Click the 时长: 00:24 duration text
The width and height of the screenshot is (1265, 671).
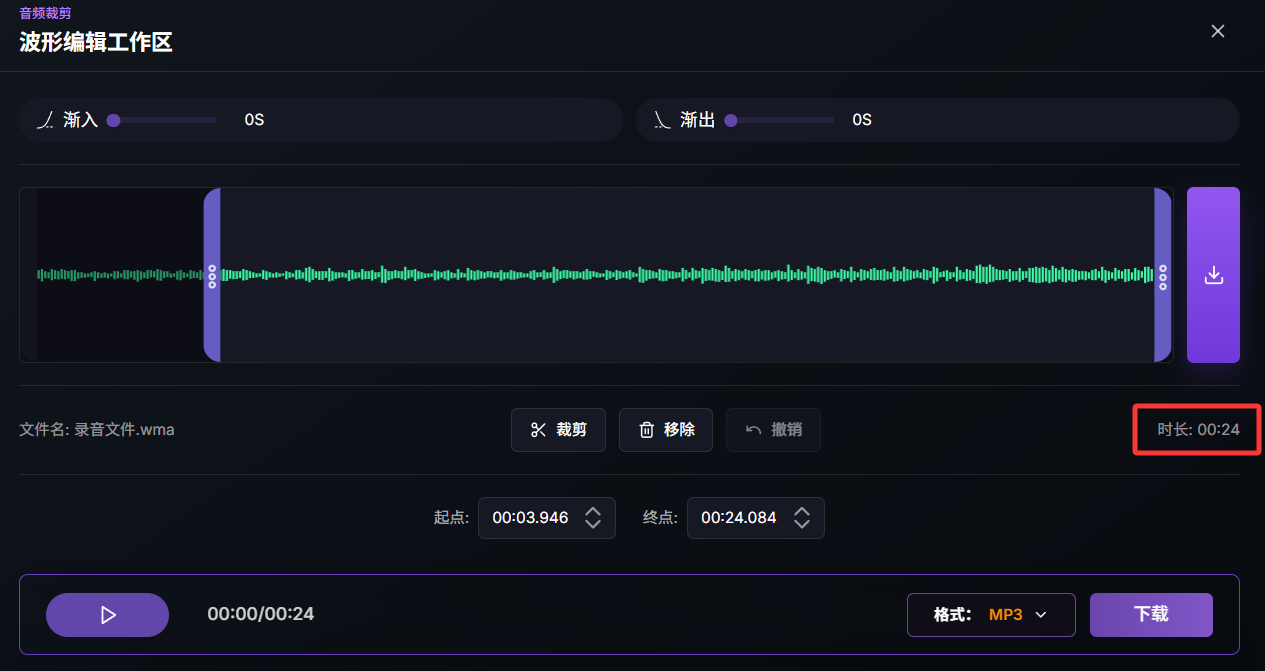(x=1198, y=430)
